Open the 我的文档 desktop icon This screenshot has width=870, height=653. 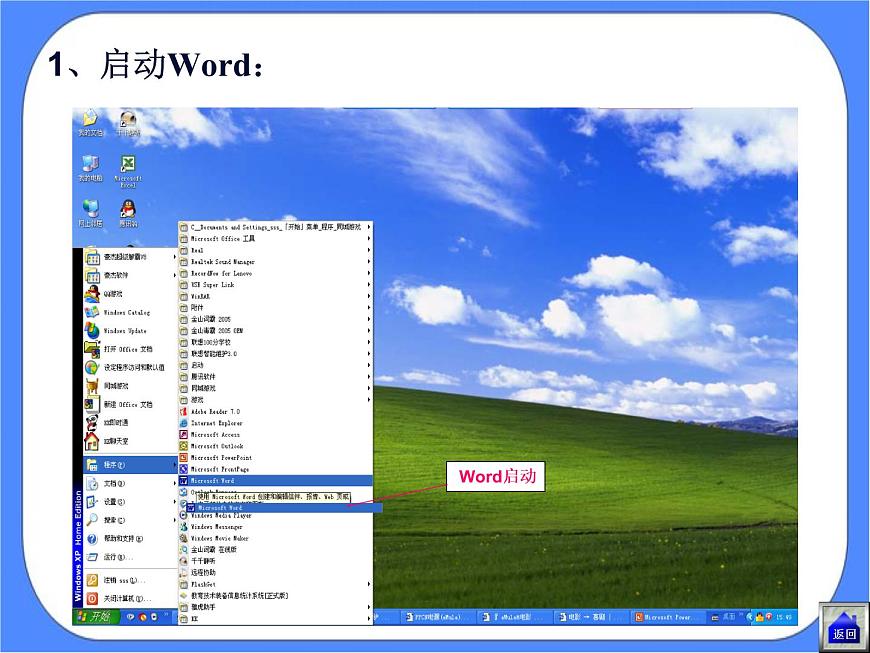tap(90, 123)
